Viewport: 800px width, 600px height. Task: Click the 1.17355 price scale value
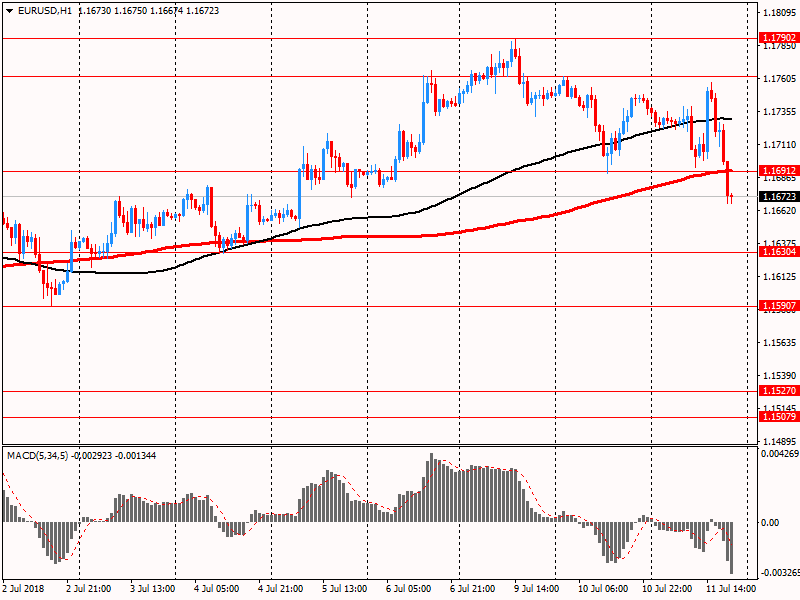click(779, 112)
